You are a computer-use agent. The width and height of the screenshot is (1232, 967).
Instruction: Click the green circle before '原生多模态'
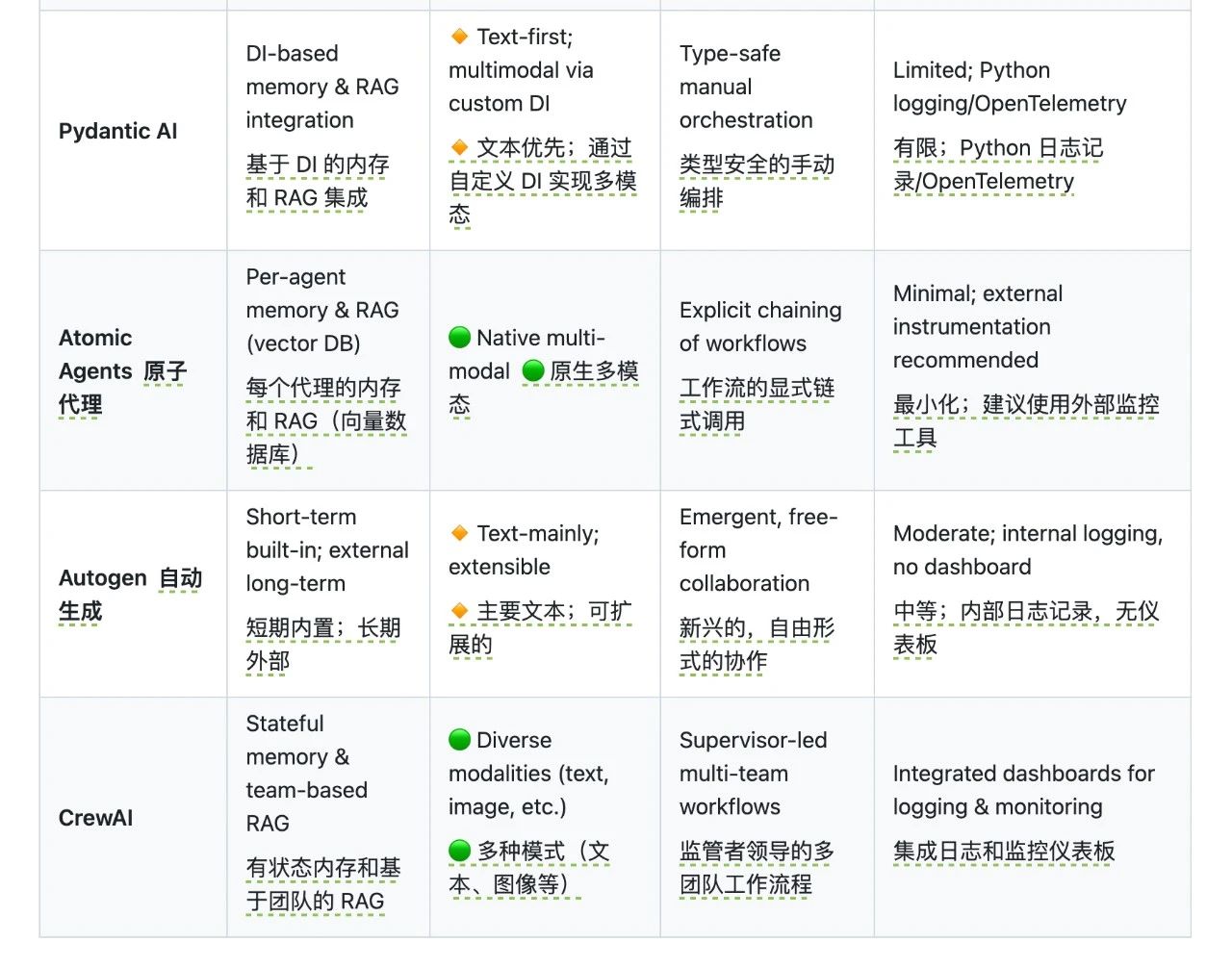pyautogui.click(x=533, y=371)
